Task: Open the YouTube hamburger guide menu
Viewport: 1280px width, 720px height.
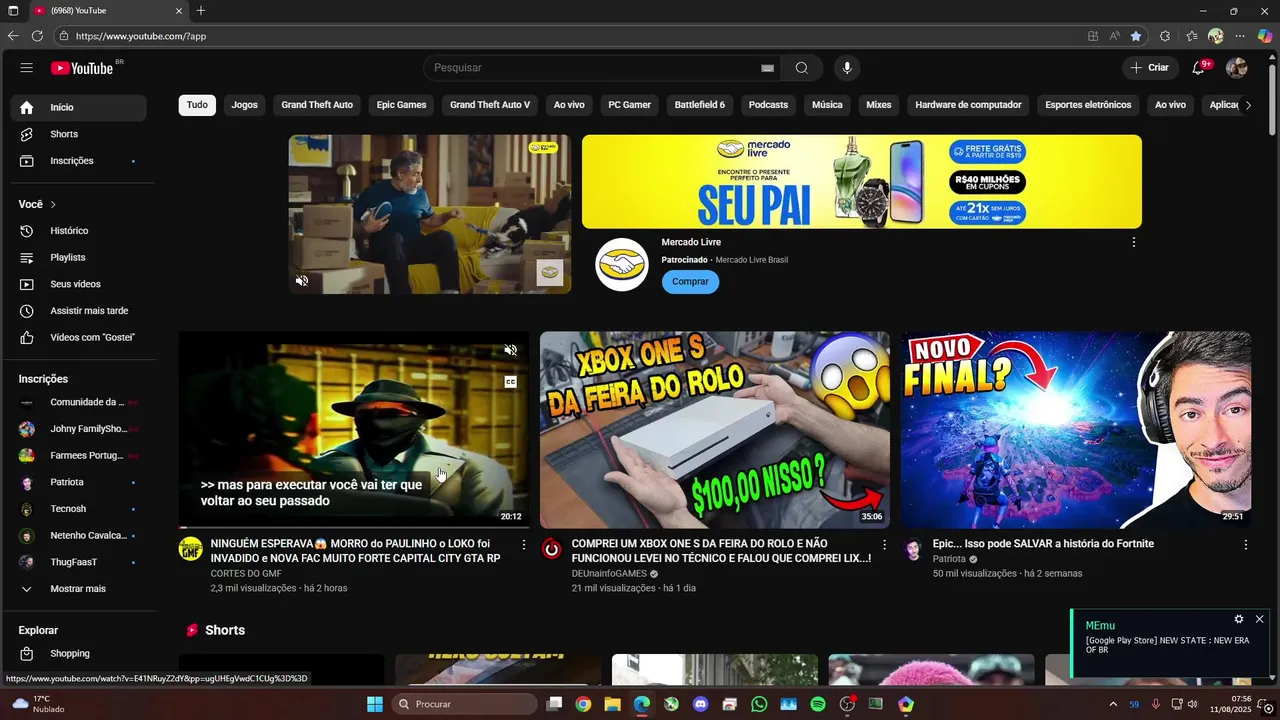Action: click(x=27, y=68)
